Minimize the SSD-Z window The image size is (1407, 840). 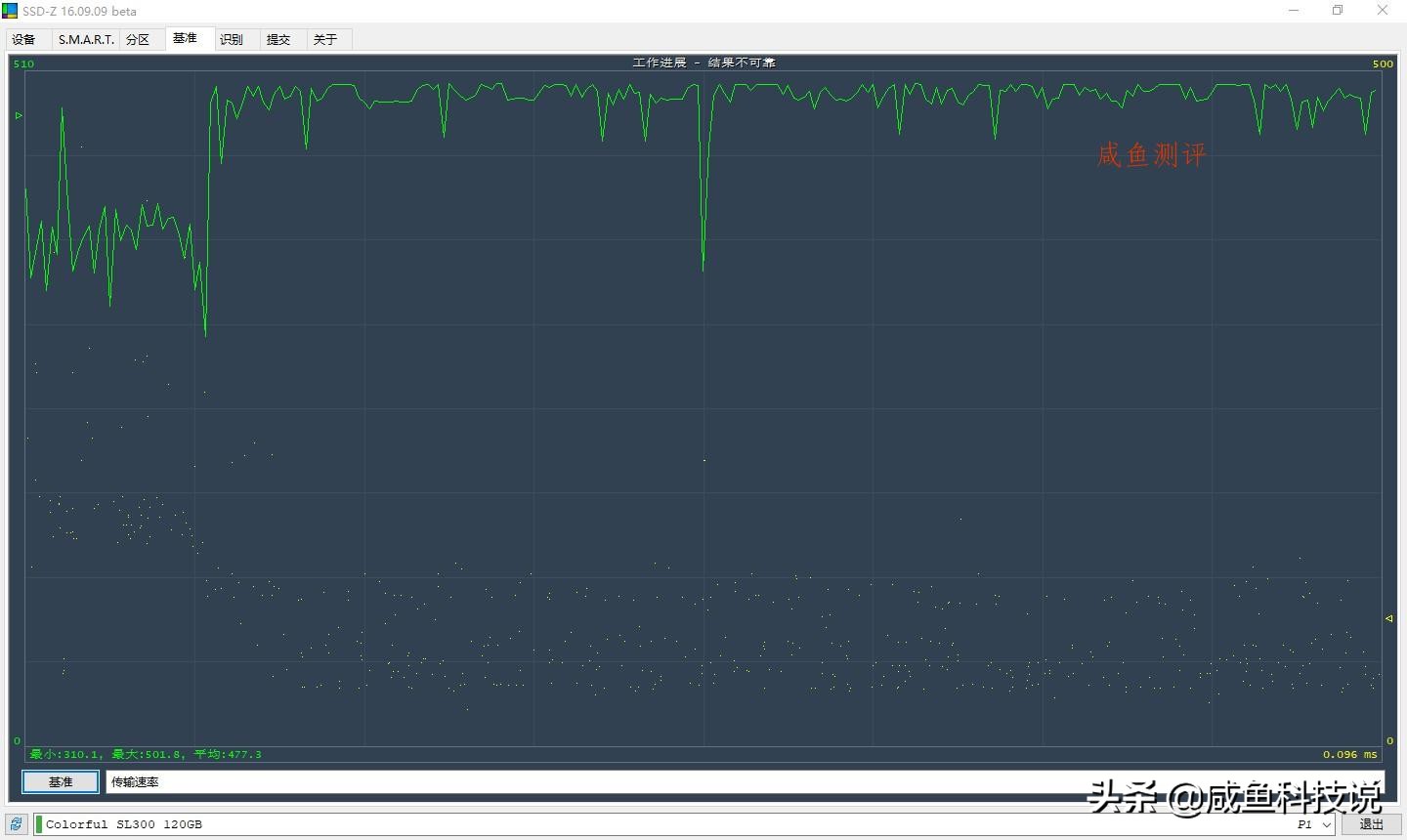point(1295,11)
